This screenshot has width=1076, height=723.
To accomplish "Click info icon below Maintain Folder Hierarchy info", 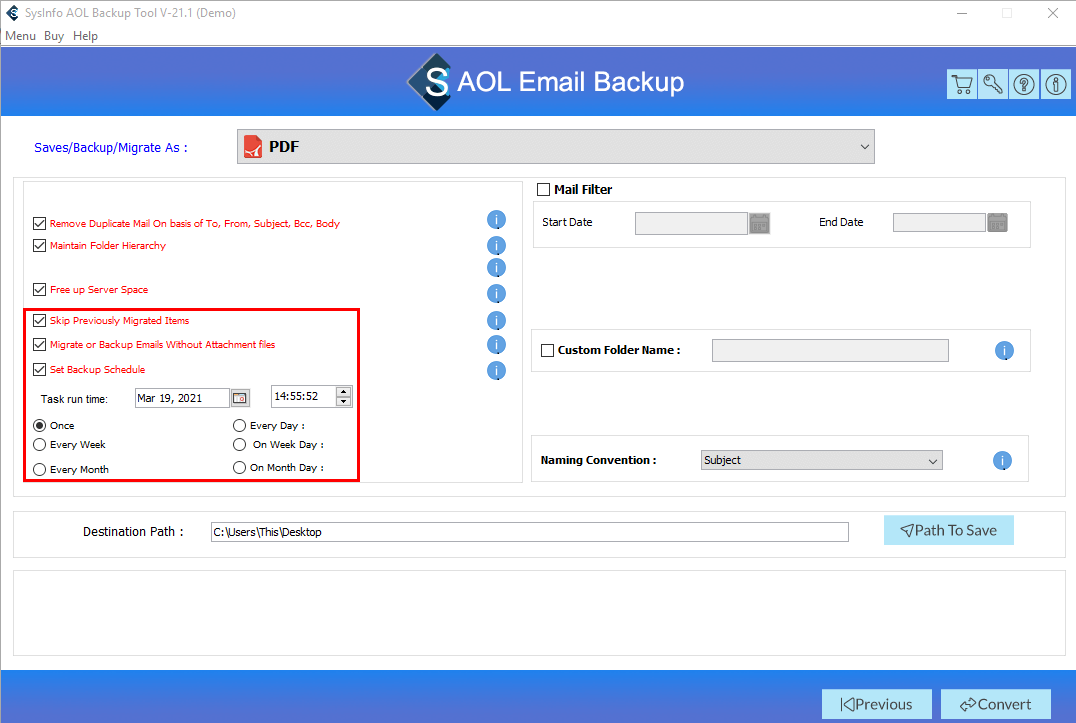I will (x=496, y=268).
